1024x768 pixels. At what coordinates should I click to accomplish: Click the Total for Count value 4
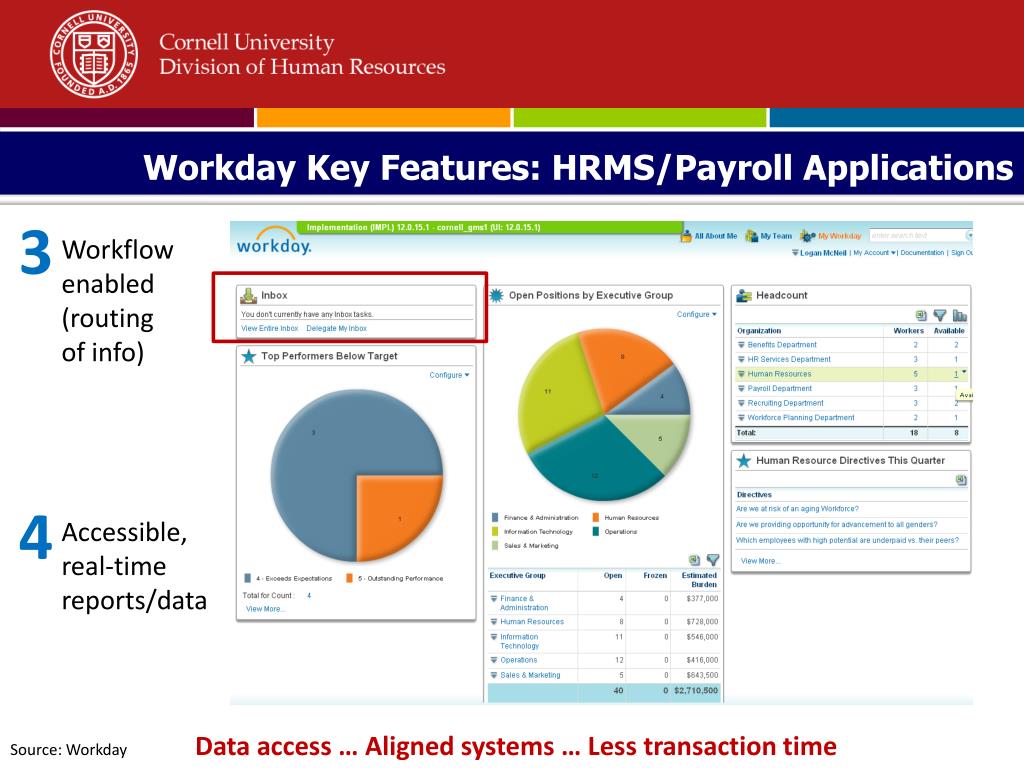pyautogui.click(x=309, y=596)
